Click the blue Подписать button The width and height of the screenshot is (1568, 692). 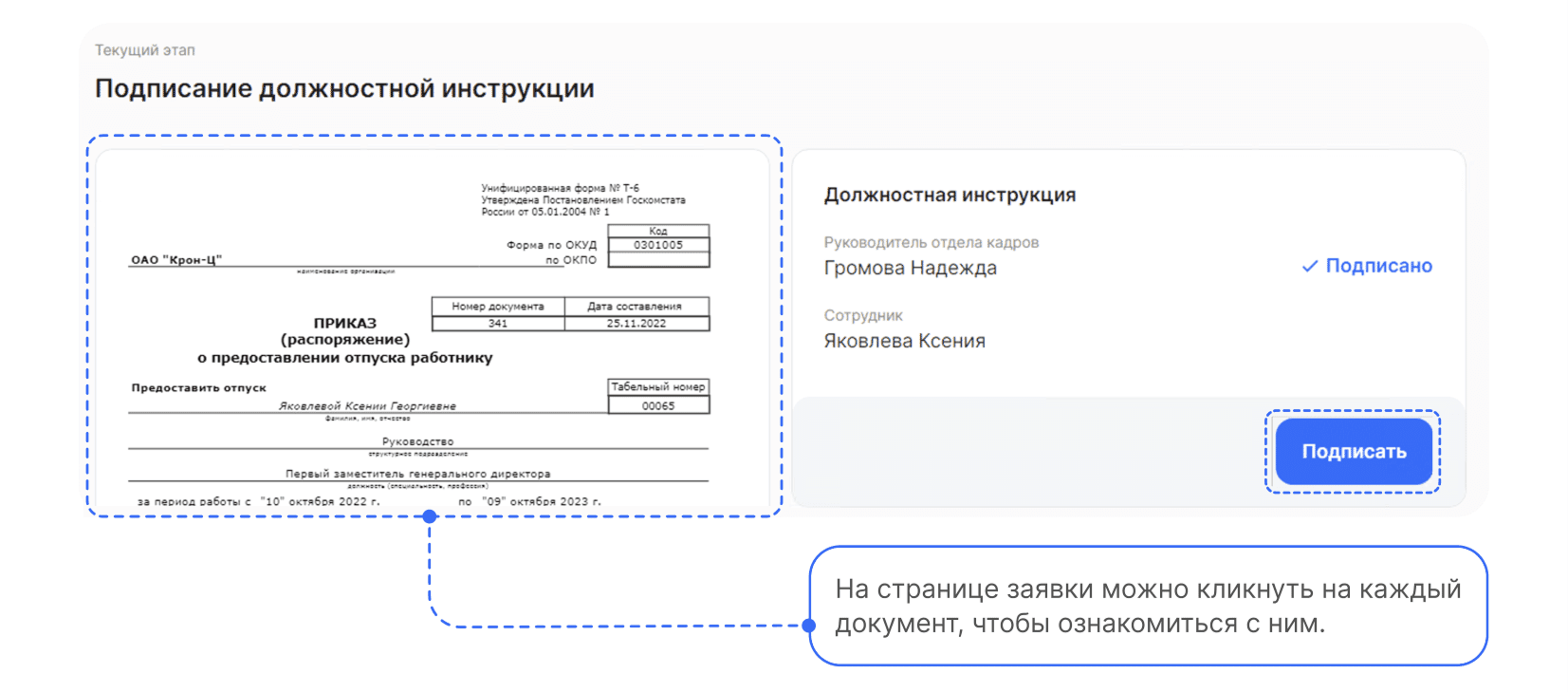pyautogui.click(x=1353, y=452)
